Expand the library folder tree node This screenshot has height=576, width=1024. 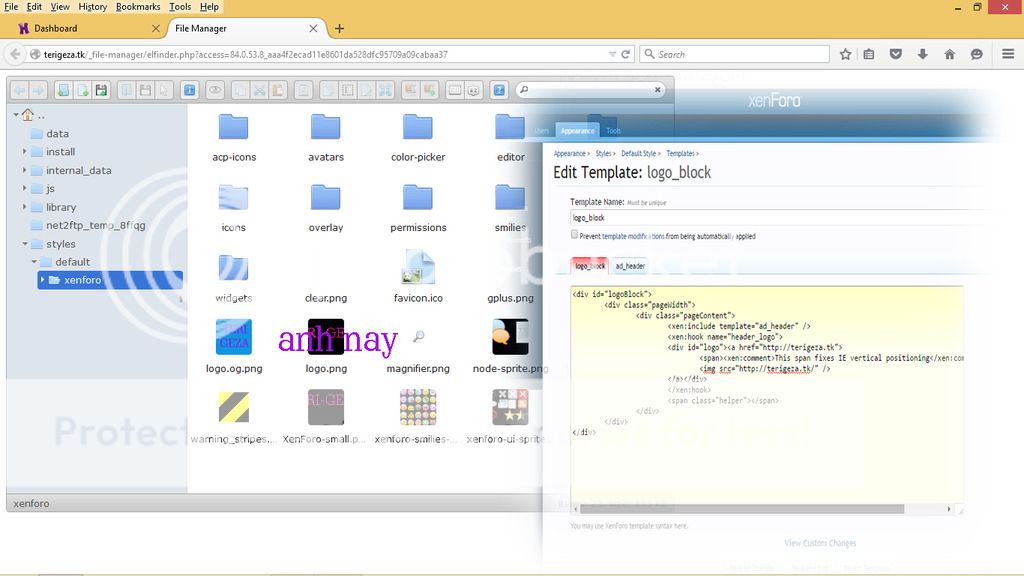pyautogui.click(x=24, y=207)
